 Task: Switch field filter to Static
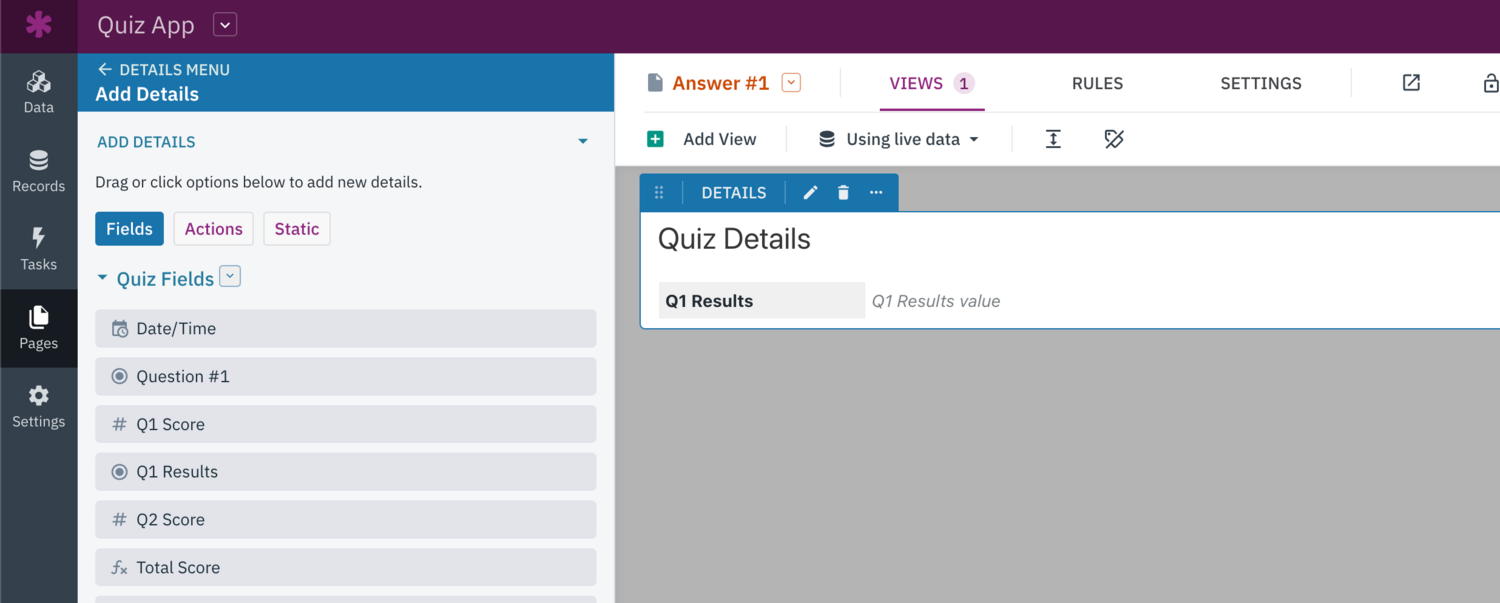point(296,228)
